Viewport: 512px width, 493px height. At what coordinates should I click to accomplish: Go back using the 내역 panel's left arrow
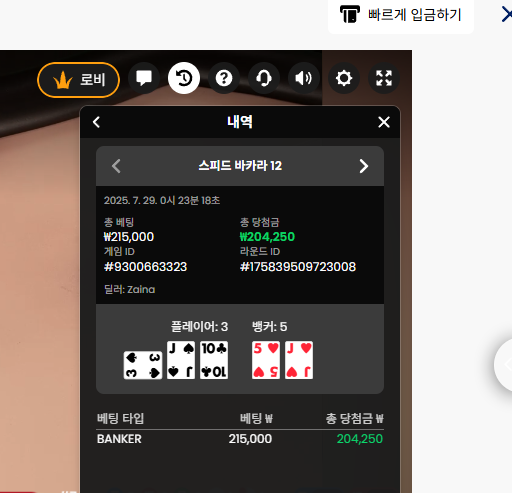[x=96, y=122]
